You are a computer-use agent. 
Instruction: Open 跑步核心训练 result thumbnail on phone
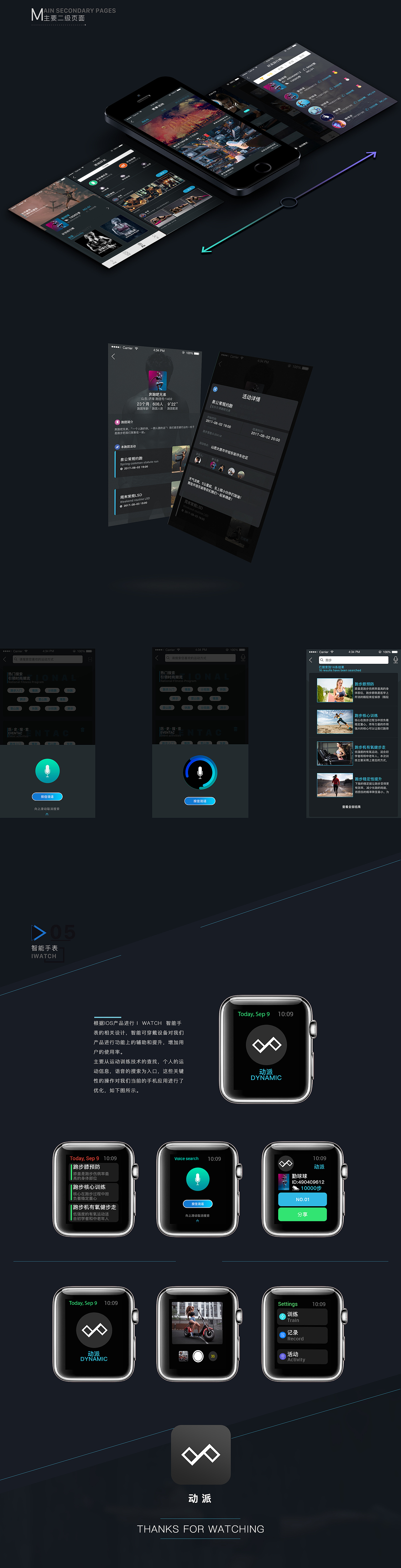click(x=335, y=722)
